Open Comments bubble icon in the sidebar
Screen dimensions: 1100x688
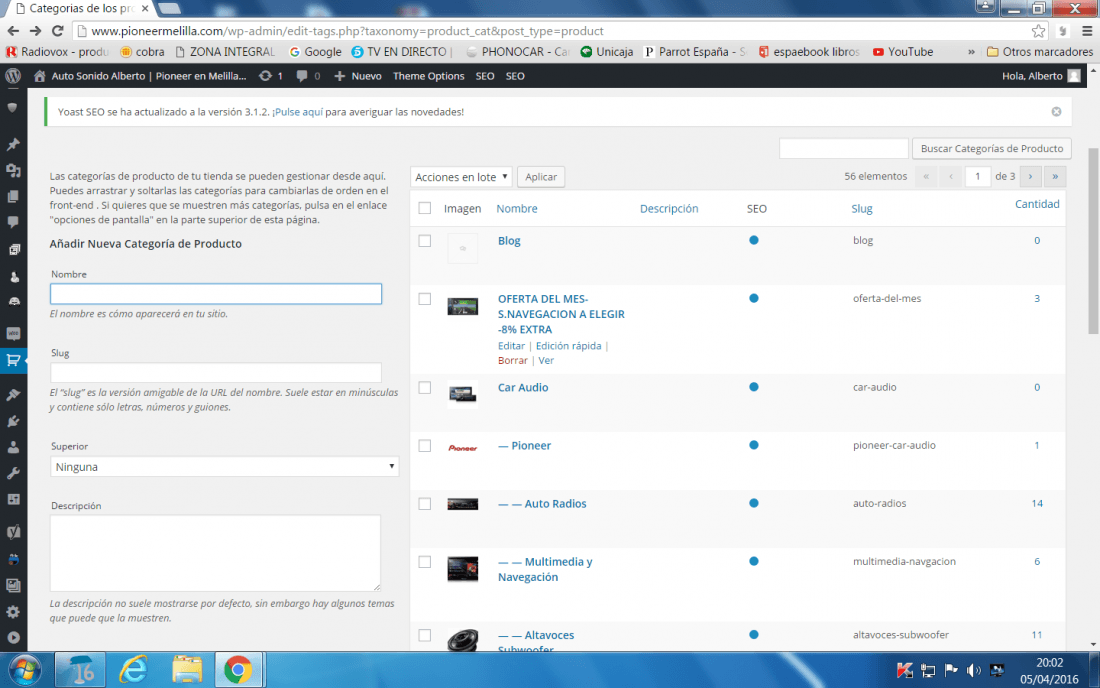click(13, 222)
